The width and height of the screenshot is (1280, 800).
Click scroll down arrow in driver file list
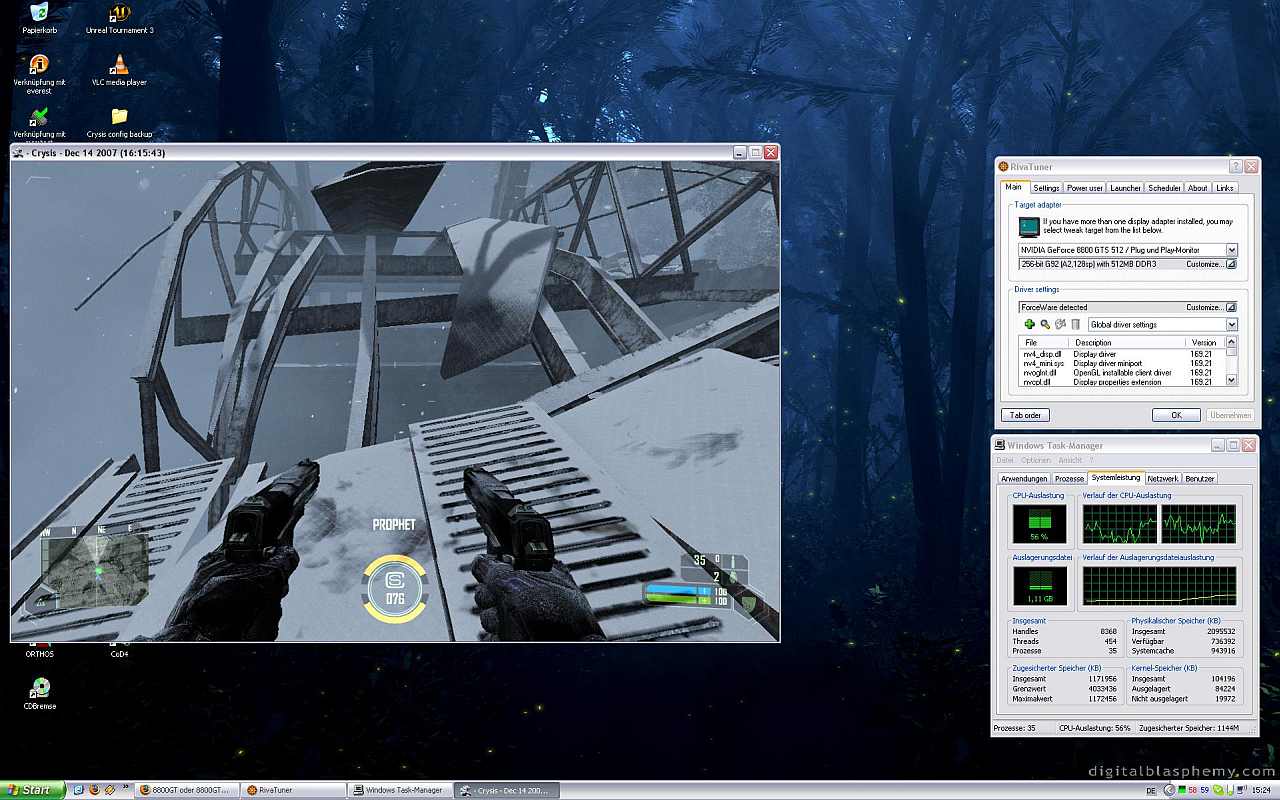click(1232, 381)
